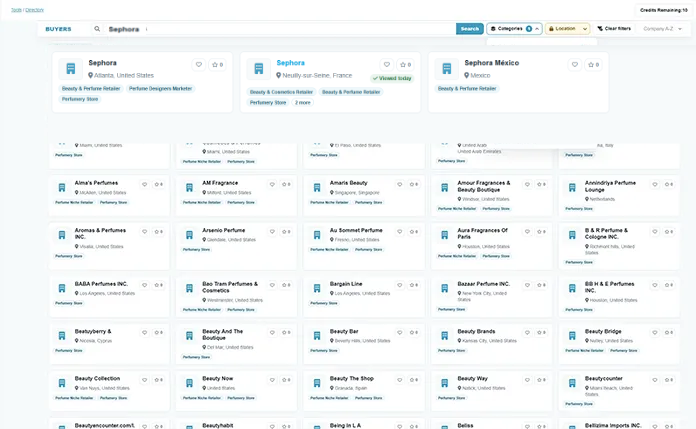Image resolution: width=696 pixels, height=429 pixels.
Task: Open the highlighted Sephora company link
Action: 290,63
